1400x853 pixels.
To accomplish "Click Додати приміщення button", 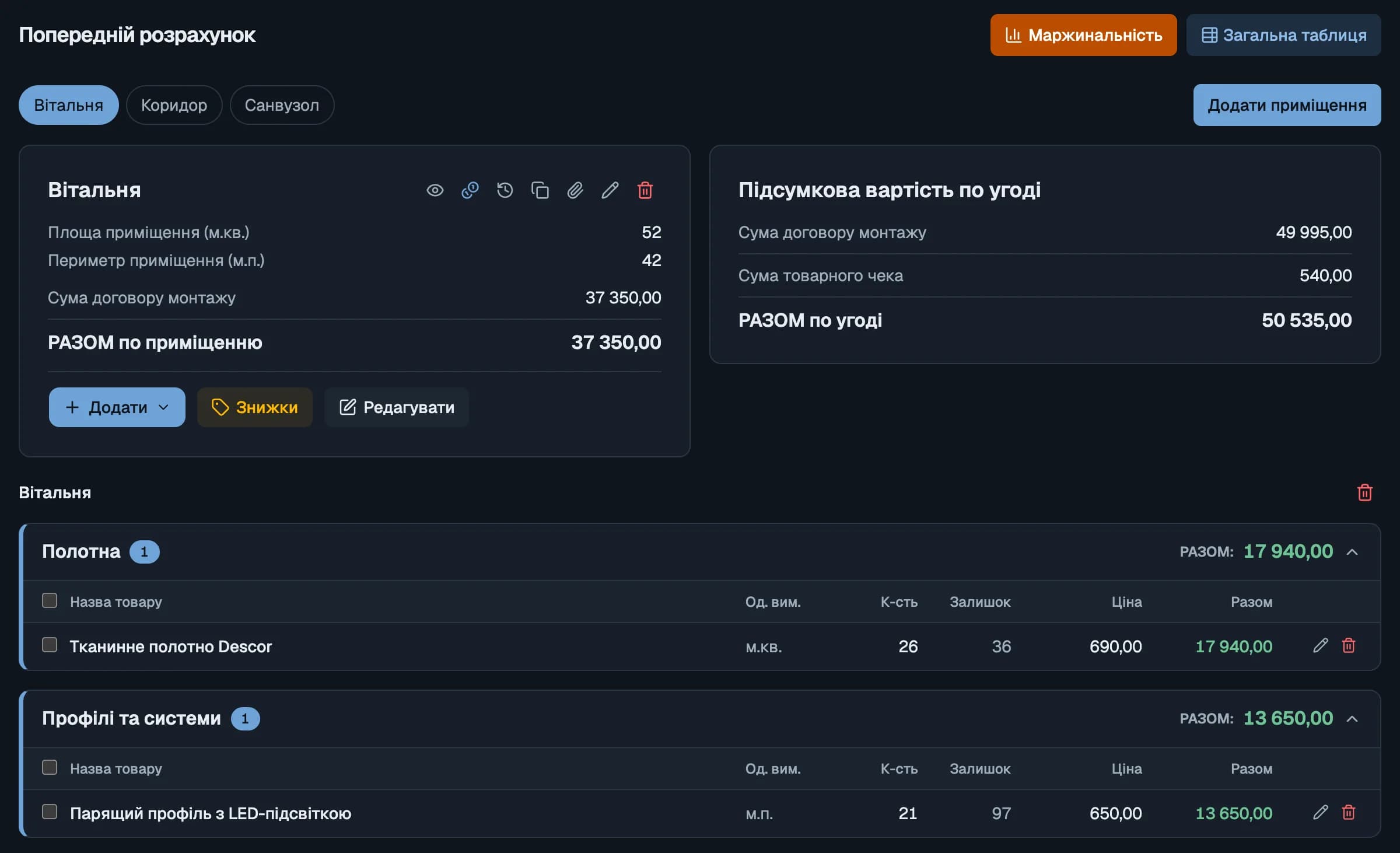I will pos(1287,105).
